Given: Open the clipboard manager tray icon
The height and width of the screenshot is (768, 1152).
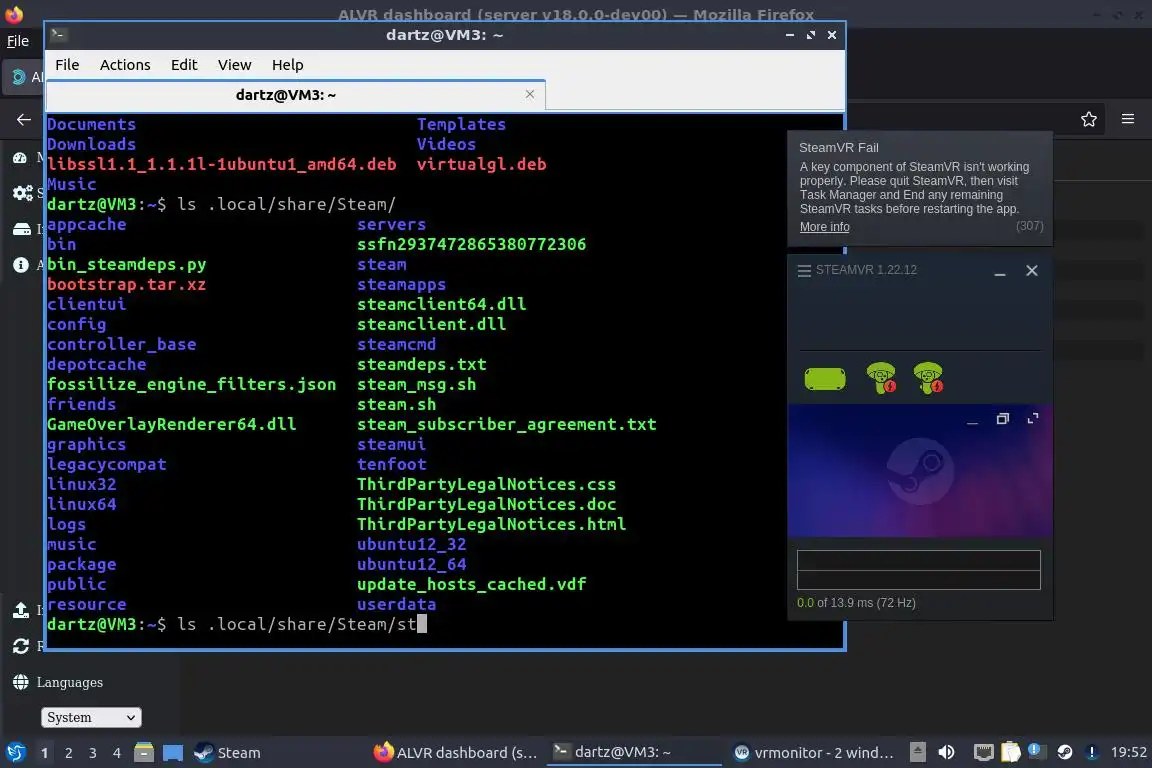Looking at the screenshot, I should click(1010, 752).
